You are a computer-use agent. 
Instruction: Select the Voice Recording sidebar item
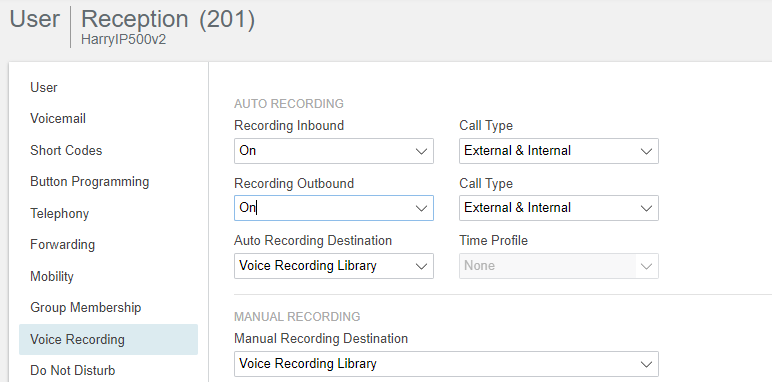click(x=108, y=340)
